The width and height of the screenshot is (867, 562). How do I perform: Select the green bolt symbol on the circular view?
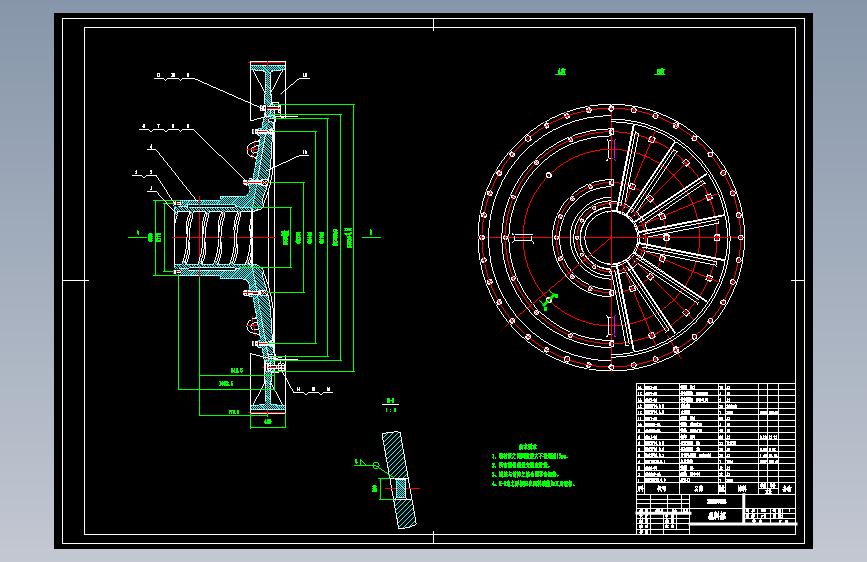pyautogui.click(x=549, y=301)
